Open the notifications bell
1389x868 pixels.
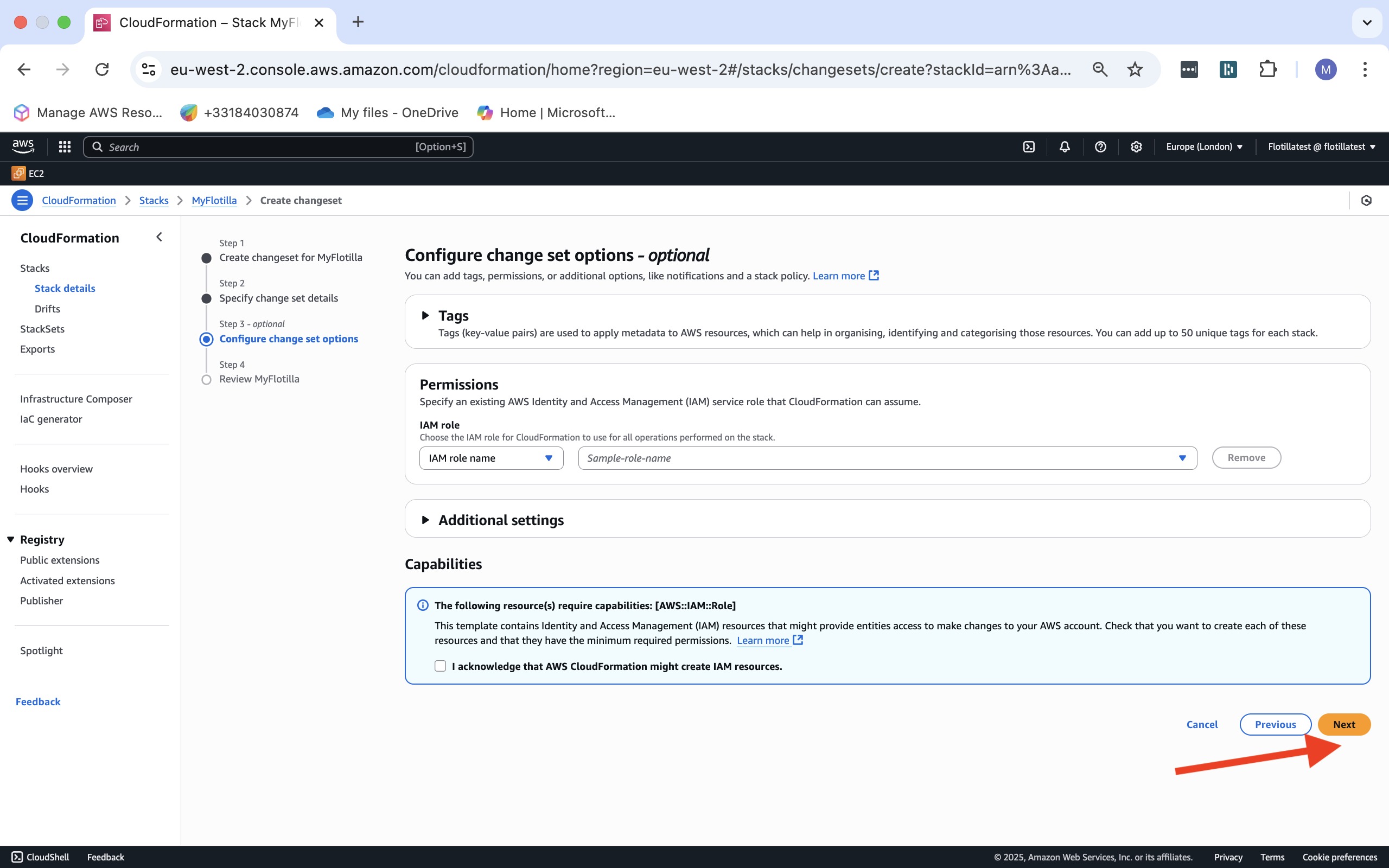click(1064, 147)
